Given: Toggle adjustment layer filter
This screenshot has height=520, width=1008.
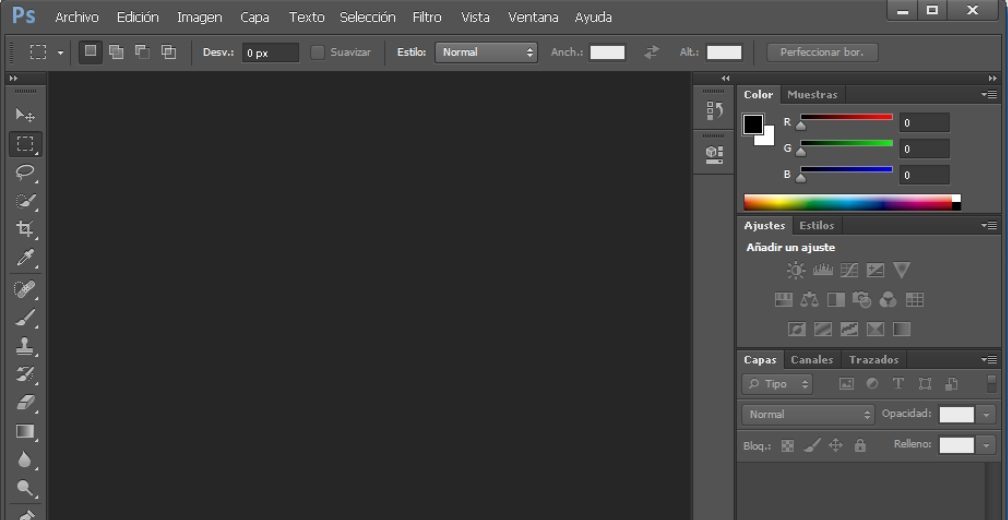Looking at the screenshot, I should coord(872,384).
